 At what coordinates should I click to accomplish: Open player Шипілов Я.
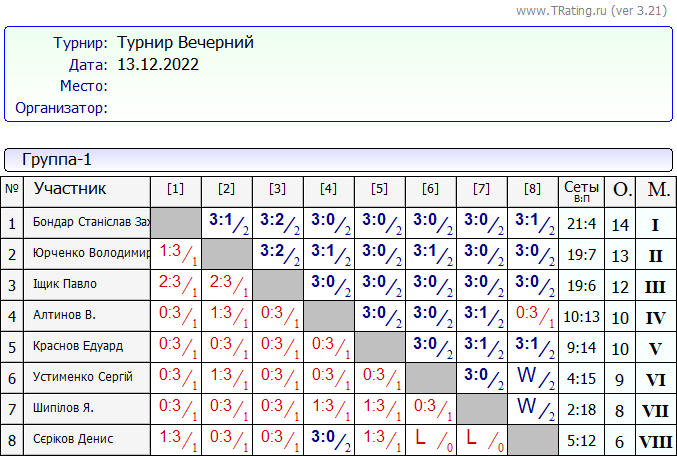(67, 408)
